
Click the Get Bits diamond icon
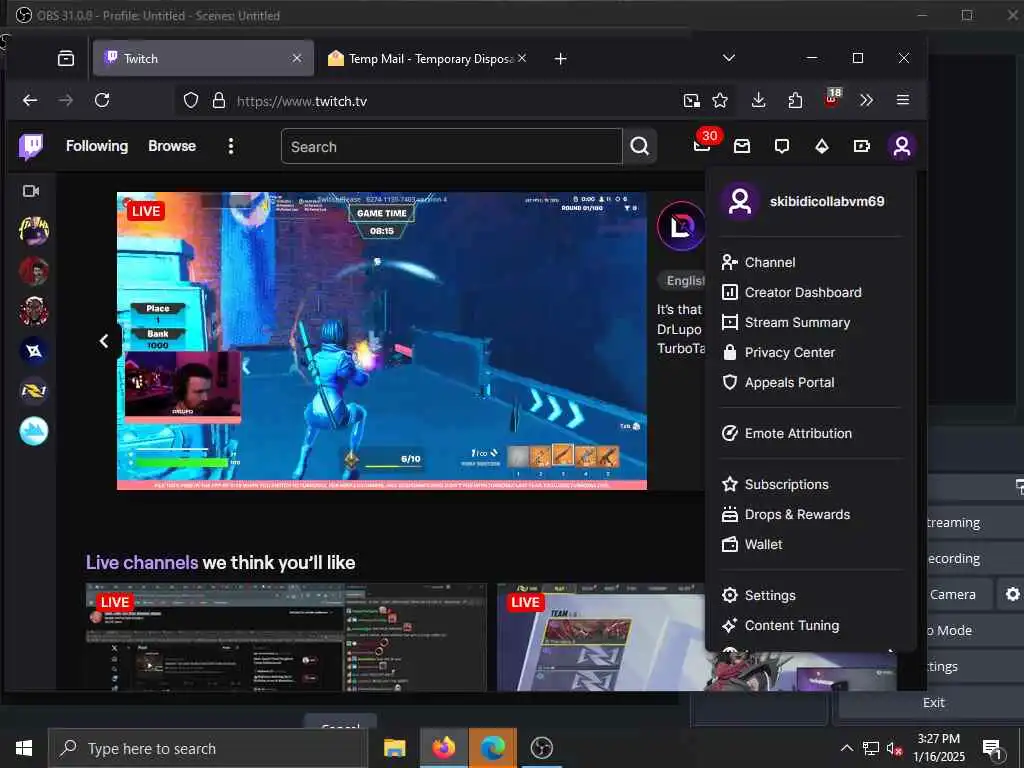tap(822, 146)
